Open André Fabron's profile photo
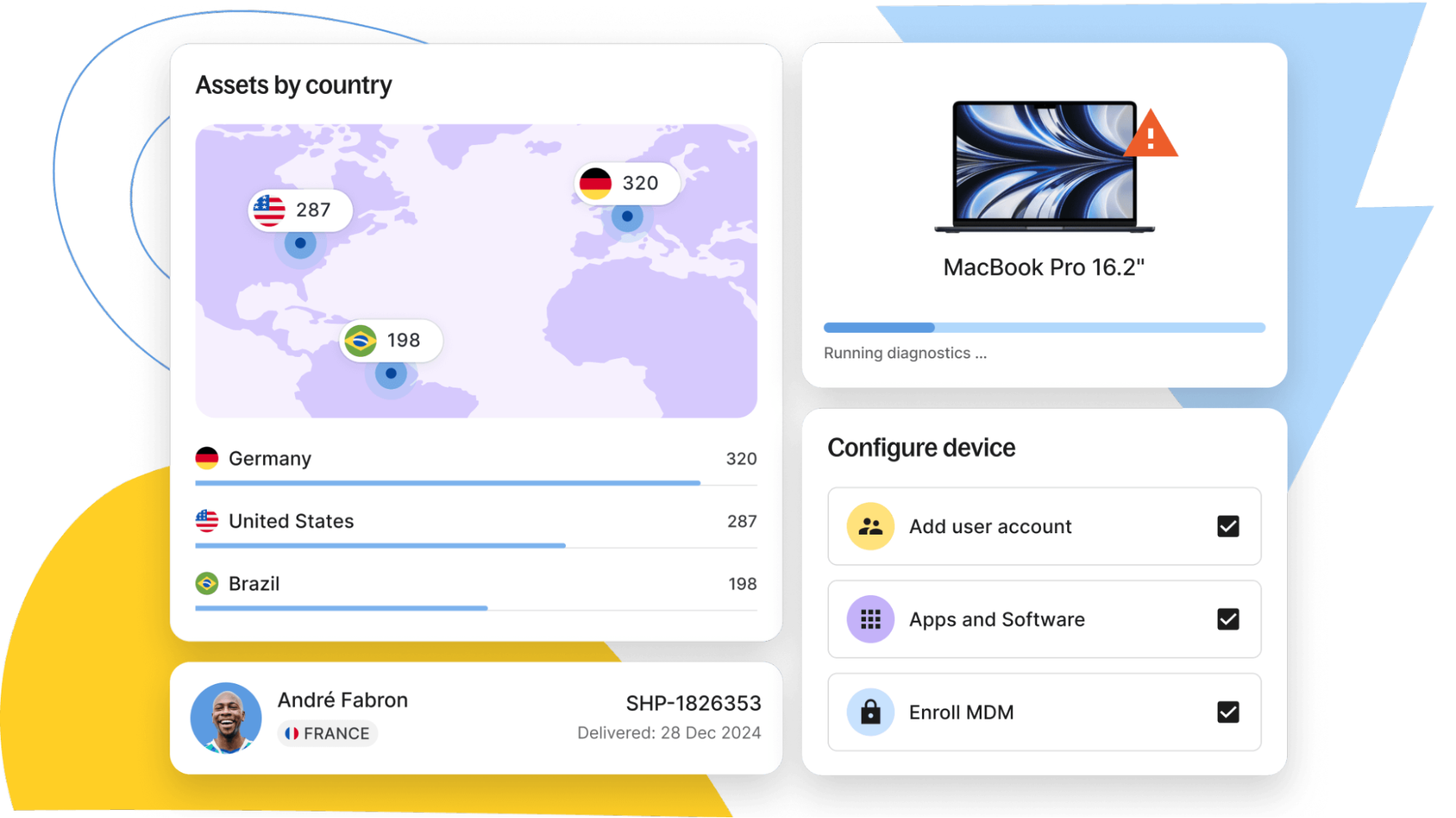 tap(226, 717)
